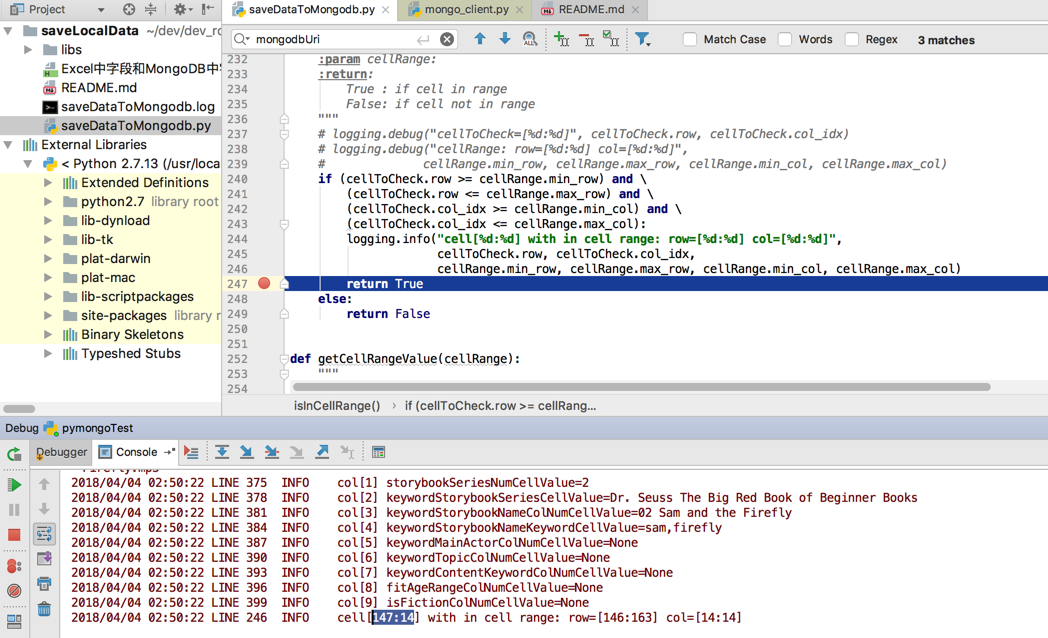Clear the mongodbUri search field
The width and height of the screenshot is (1048, 638).
(447, 39)
